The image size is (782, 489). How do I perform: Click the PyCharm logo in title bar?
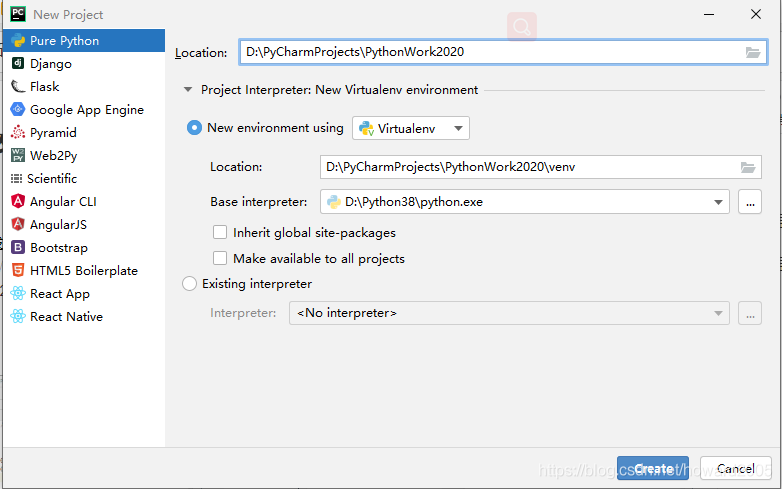(18, 14)
